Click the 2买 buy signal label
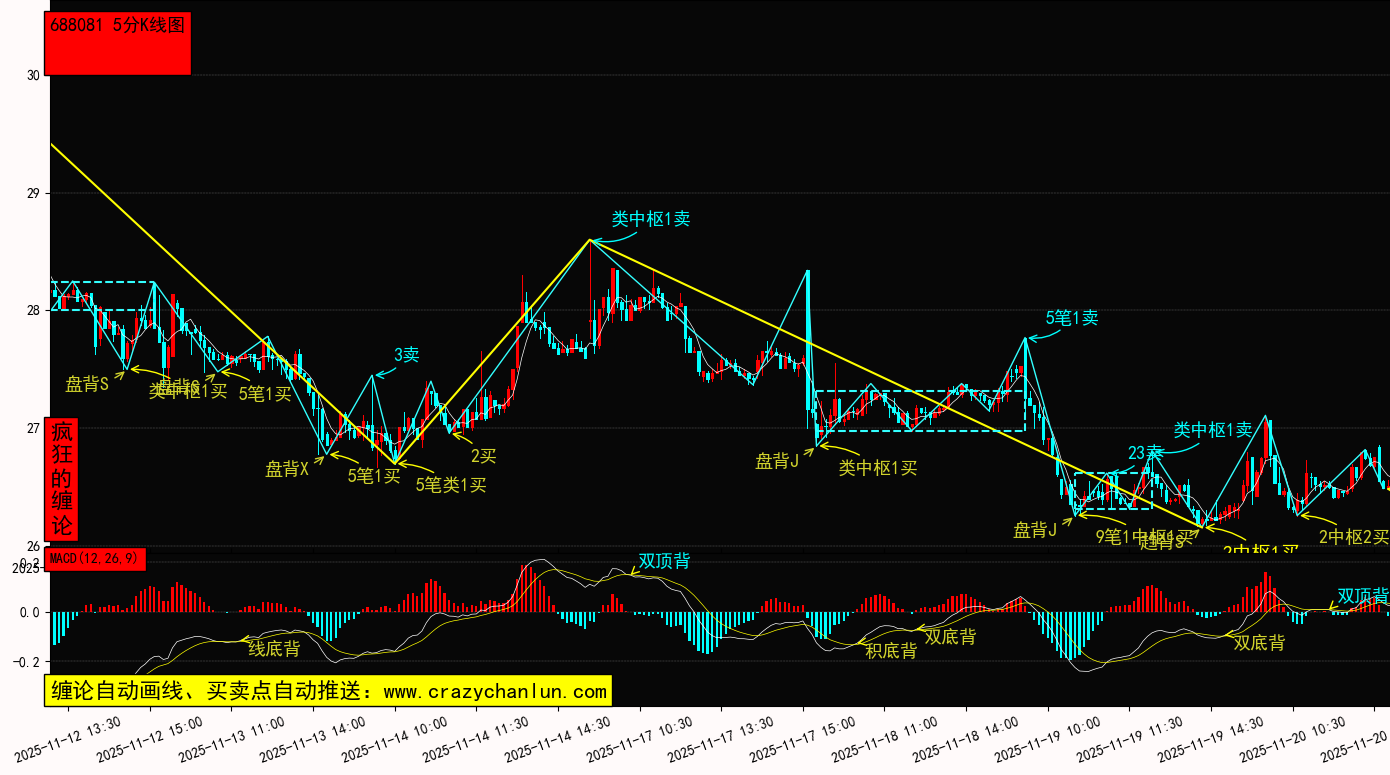This screenshot has width=1390, height=775. coord(484,456)
